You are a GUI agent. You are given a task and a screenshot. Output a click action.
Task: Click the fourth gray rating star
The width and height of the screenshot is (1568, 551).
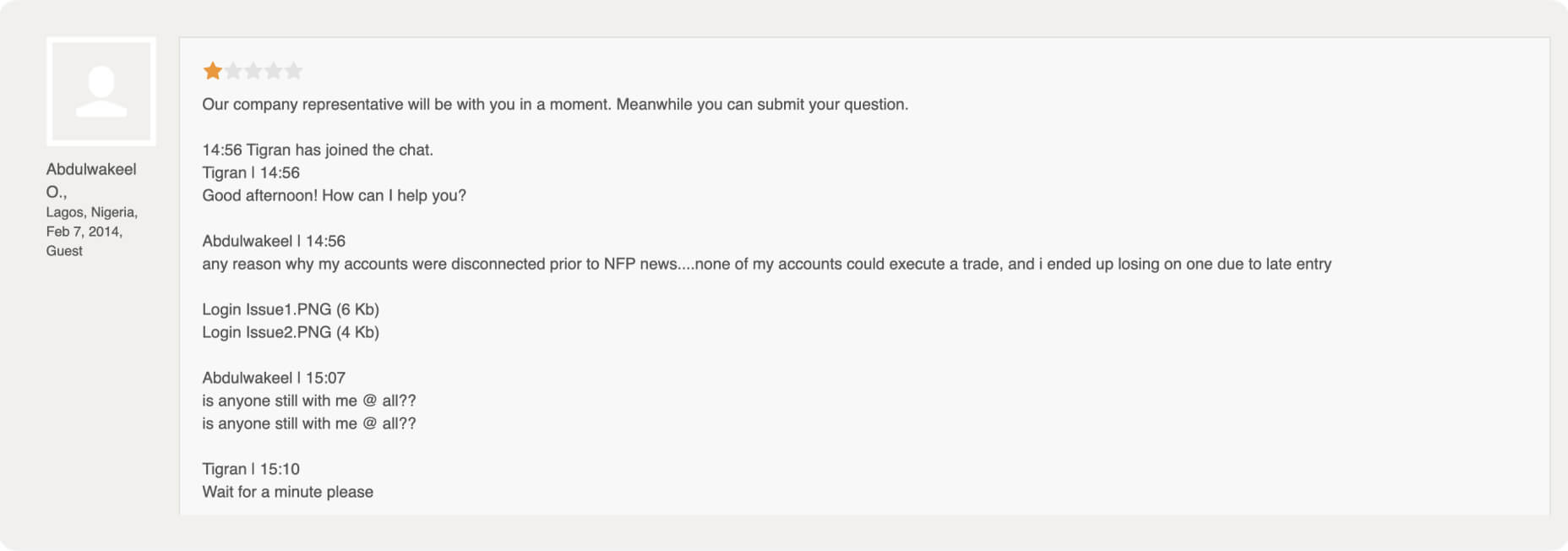tap(274, 71)
